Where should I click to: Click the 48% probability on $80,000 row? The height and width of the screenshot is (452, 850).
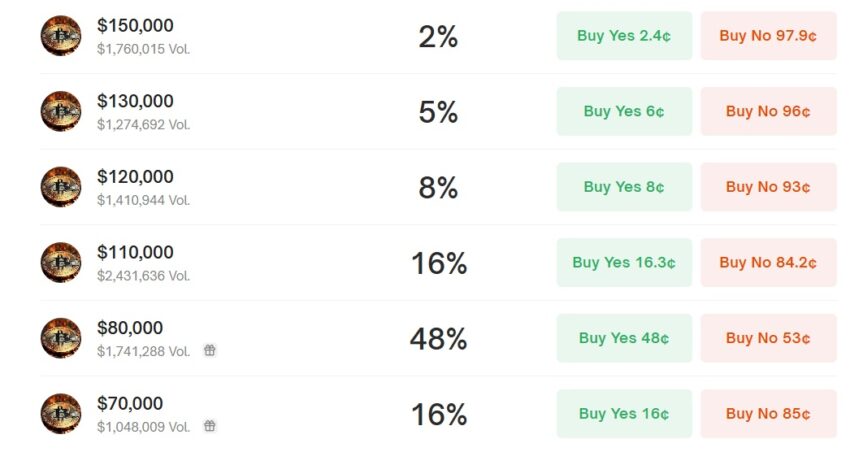tap(438, 339)
